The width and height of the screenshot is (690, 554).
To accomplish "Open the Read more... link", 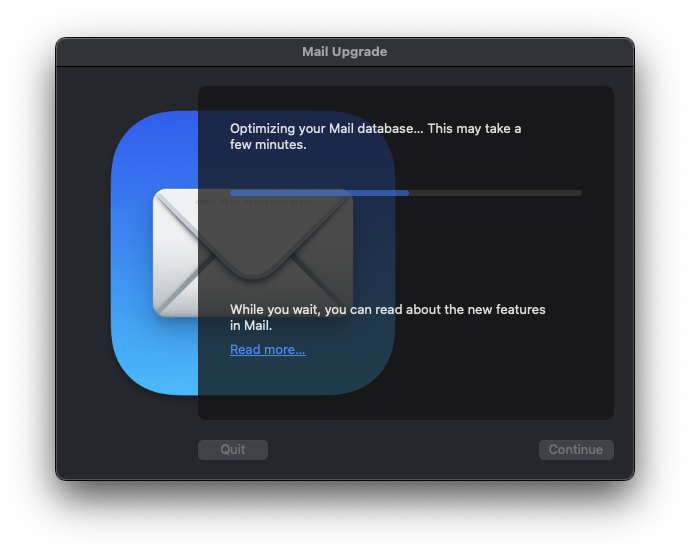I will coord(268,349).
